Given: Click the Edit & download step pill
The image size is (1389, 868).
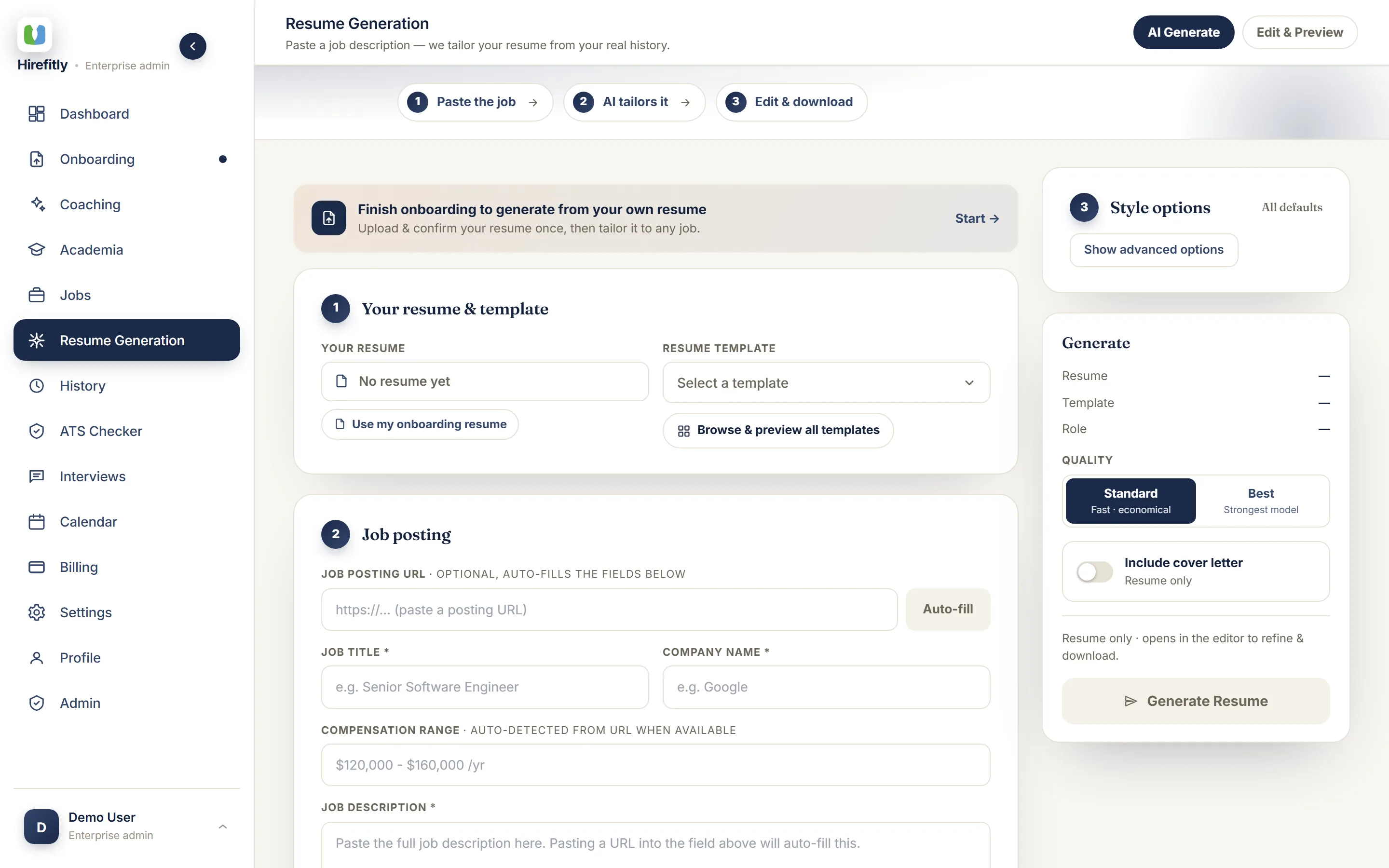Looking at the screenshot, I should [791, 102].
